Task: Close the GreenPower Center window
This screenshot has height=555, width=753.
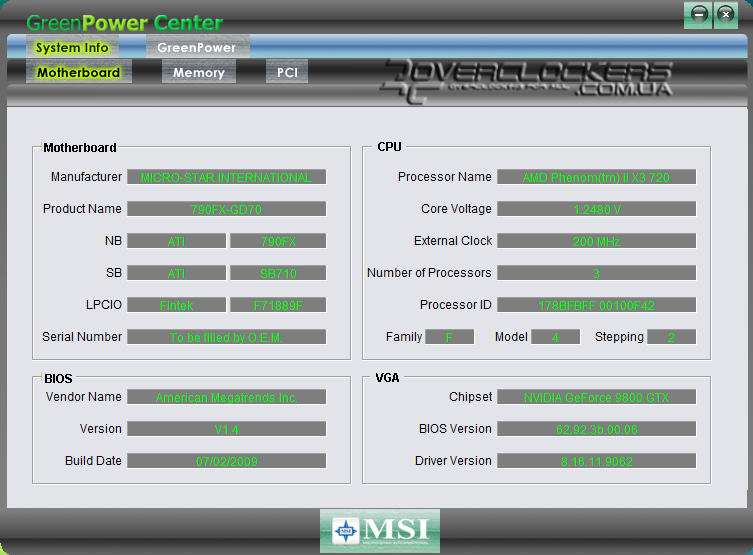Action: (x=726, y=14)
